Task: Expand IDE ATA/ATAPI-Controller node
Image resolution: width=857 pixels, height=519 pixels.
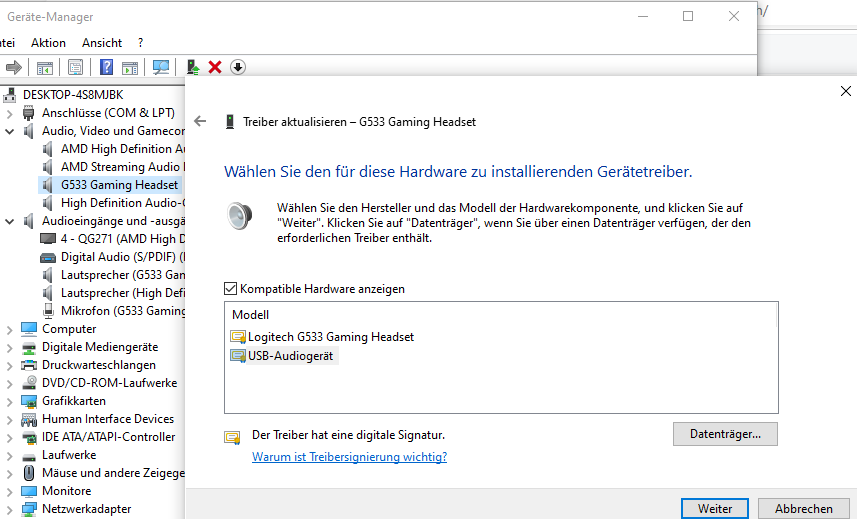Action: pos(9,438)
